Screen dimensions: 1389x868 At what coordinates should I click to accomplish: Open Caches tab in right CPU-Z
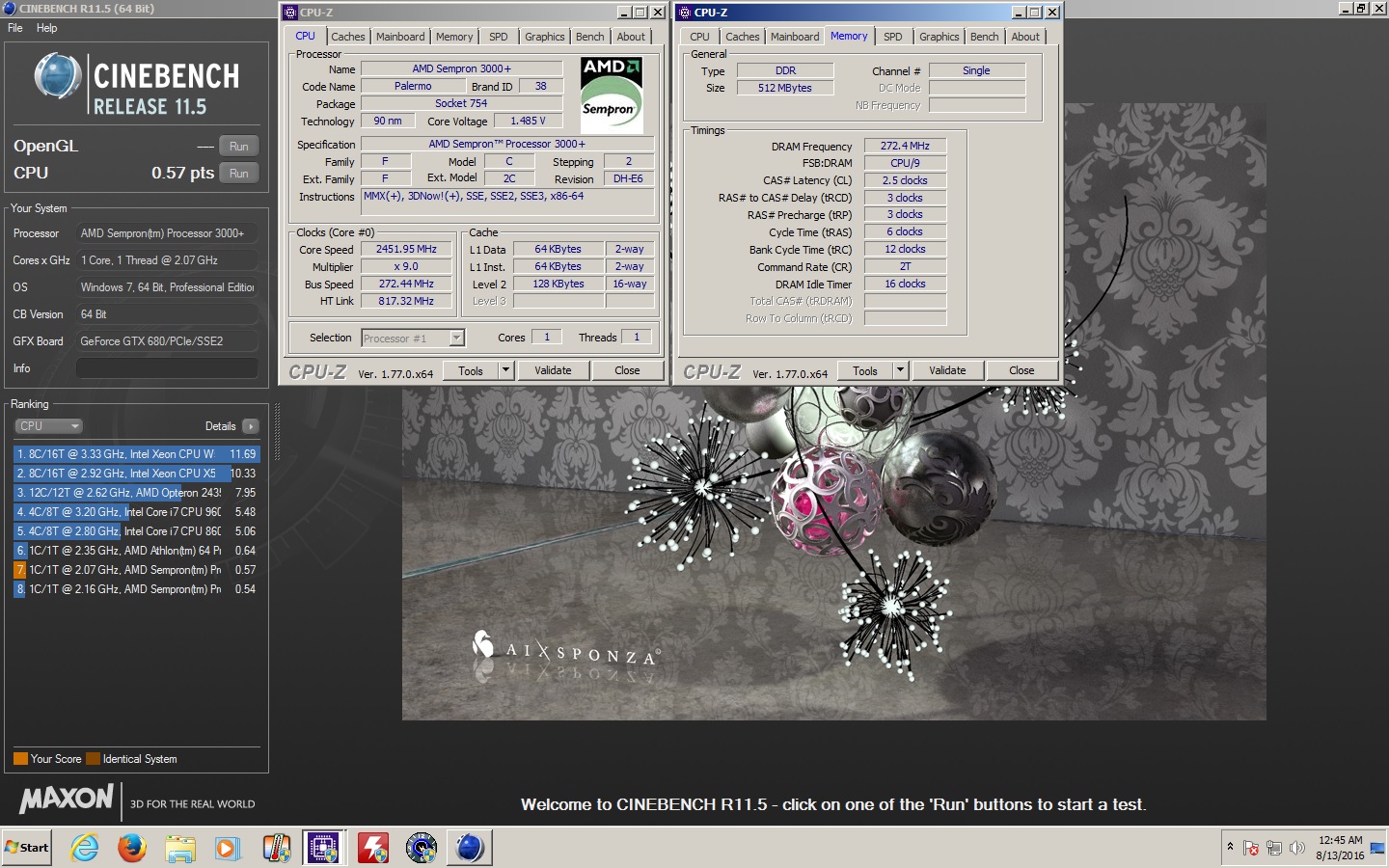tap(743, 37)
